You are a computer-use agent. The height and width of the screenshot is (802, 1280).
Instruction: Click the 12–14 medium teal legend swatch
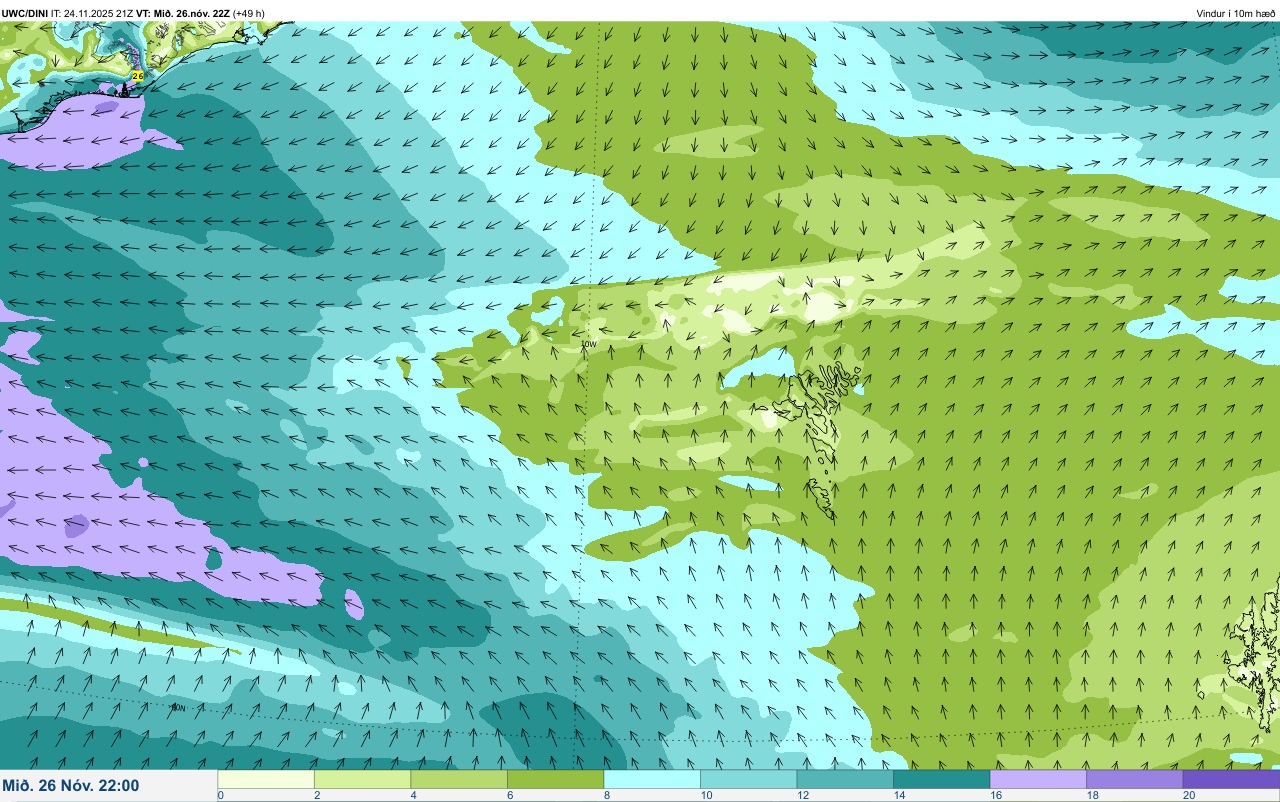tap(845, 779)
